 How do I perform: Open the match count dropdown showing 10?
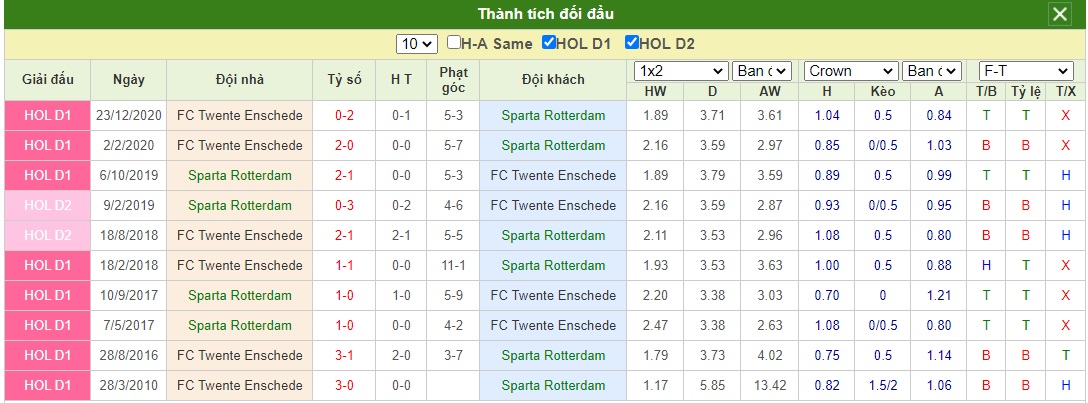417,44
